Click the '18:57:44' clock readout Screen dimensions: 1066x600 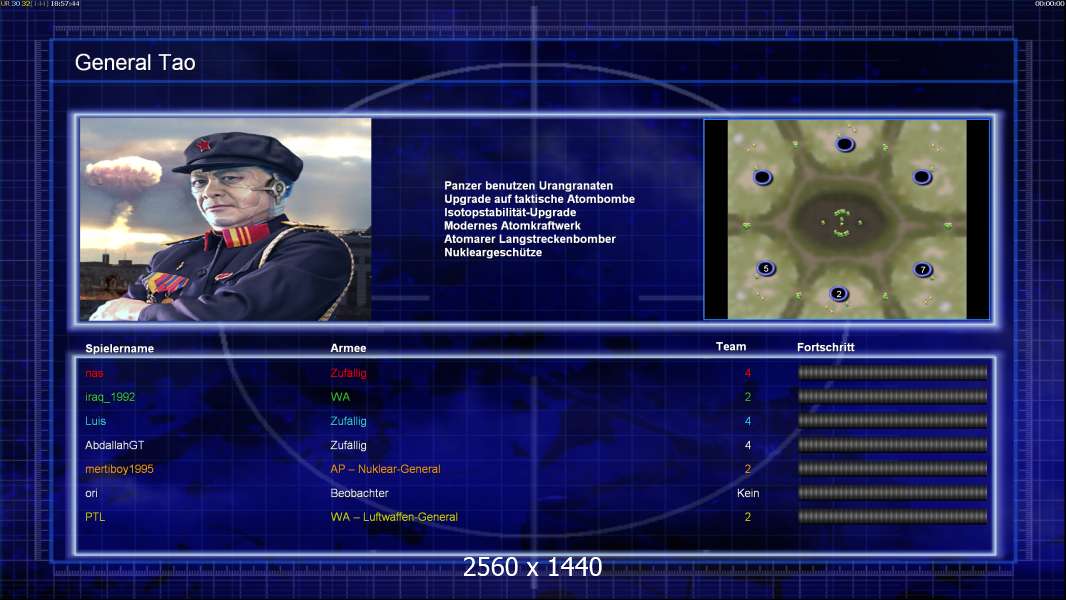65,4
